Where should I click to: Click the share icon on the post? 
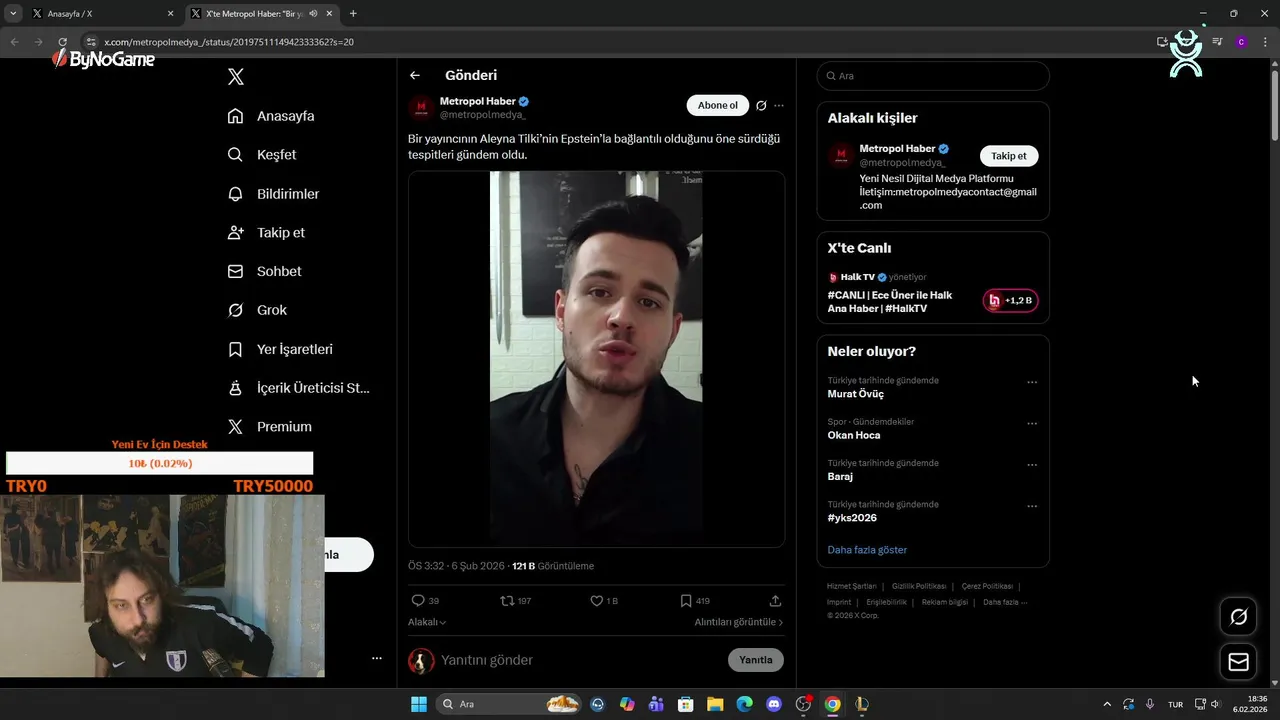click(775, 601)
